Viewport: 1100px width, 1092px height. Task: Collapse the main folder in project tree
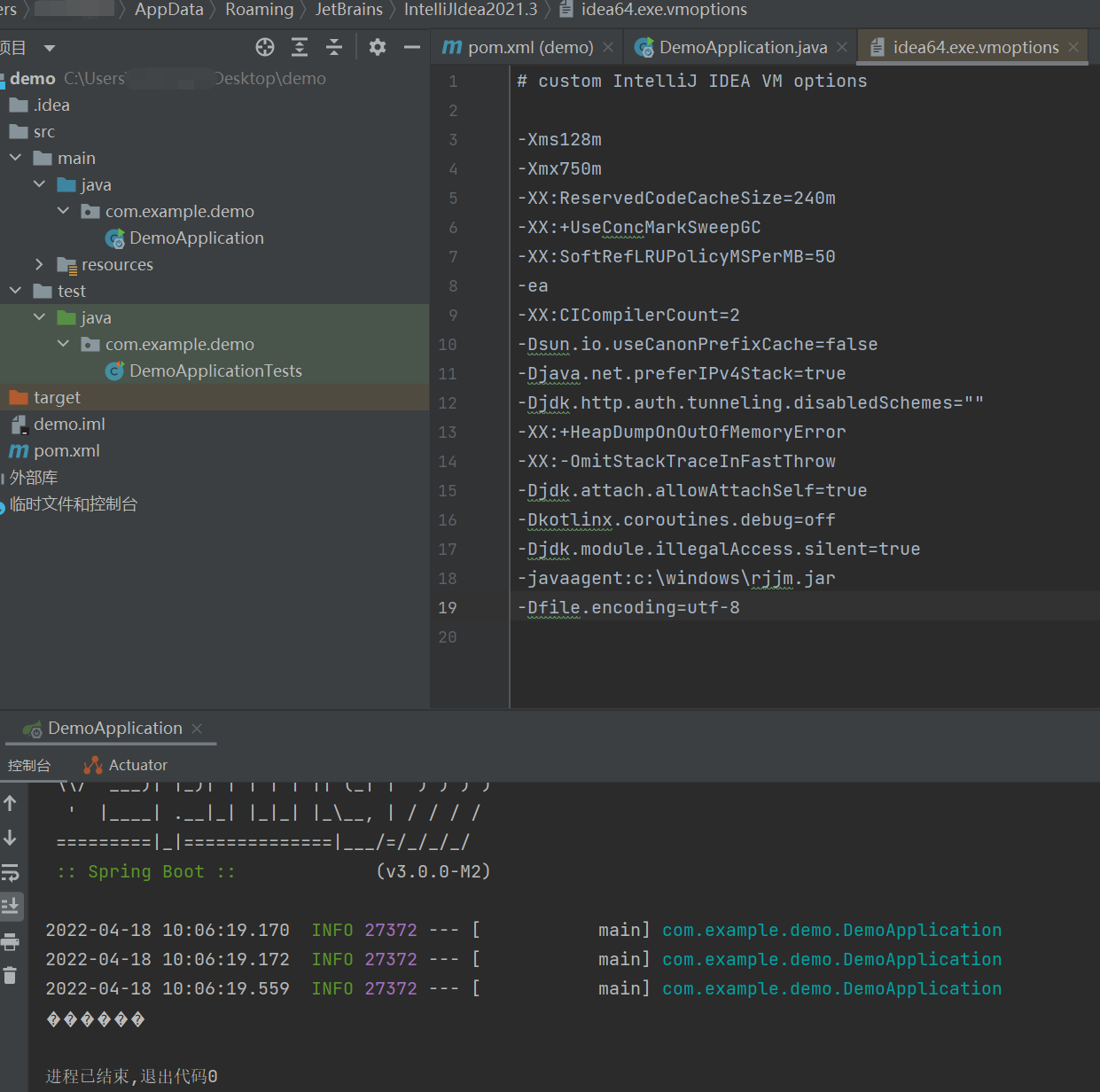[x=15, y=158]
